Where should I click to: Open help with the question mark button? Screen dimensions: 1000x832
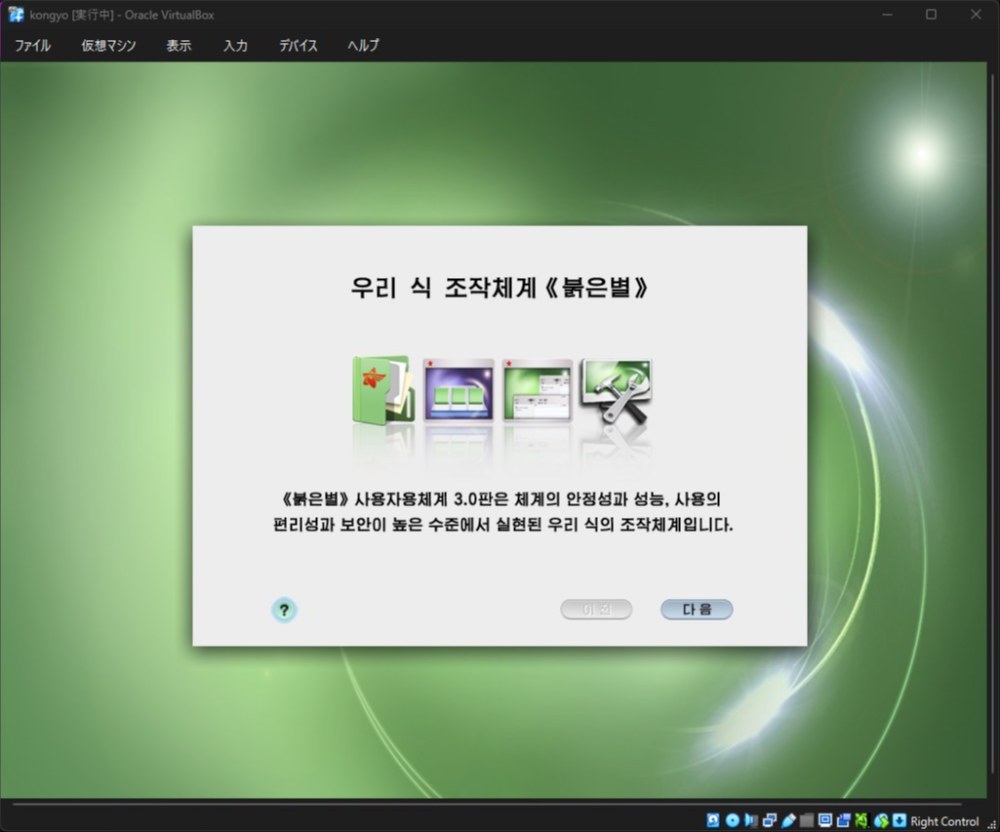tap(284, 610)
